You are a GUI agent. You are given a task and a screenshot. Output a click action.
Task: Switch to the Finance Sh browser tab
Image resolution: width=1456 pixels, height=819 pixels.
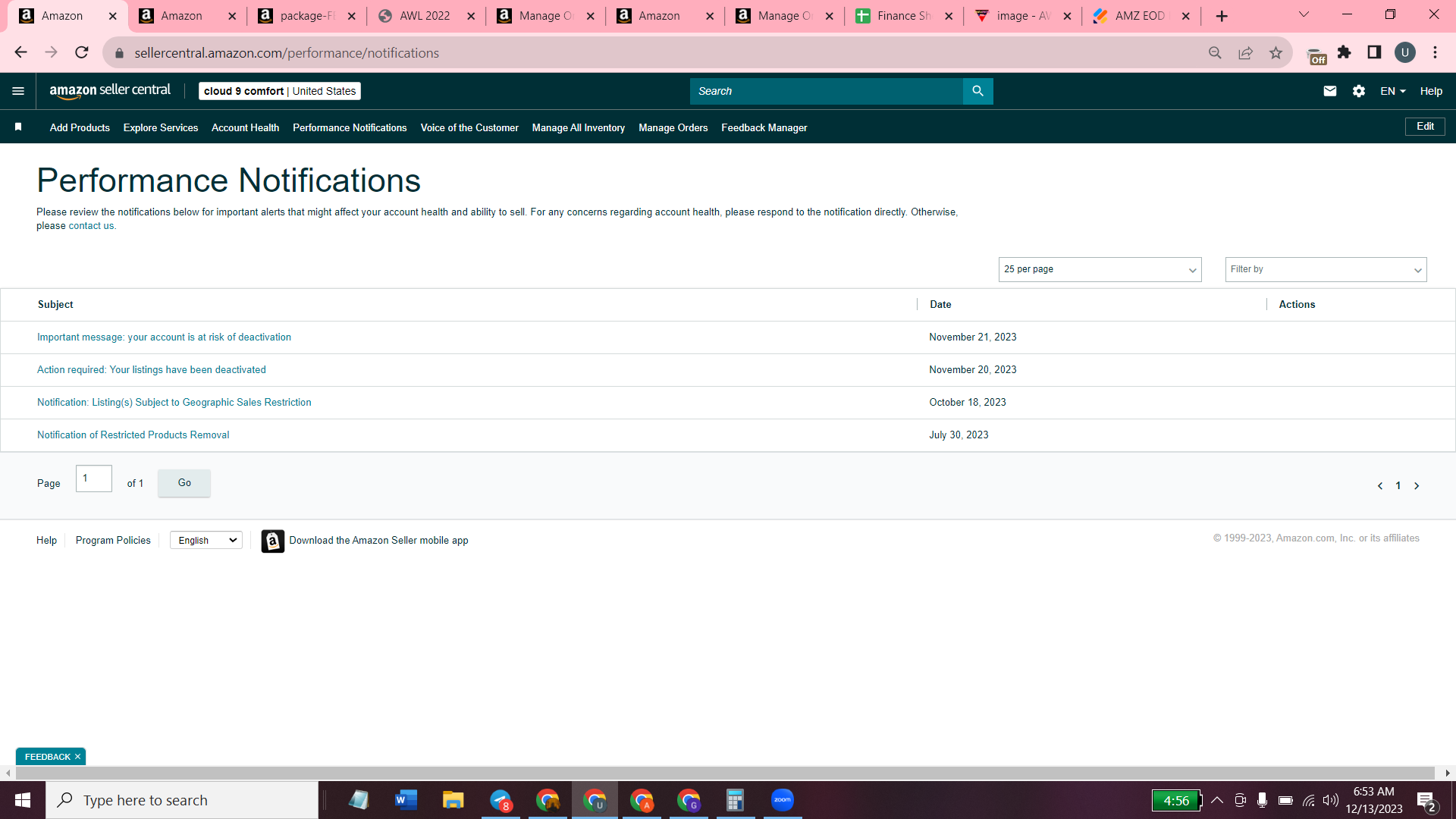902,16
